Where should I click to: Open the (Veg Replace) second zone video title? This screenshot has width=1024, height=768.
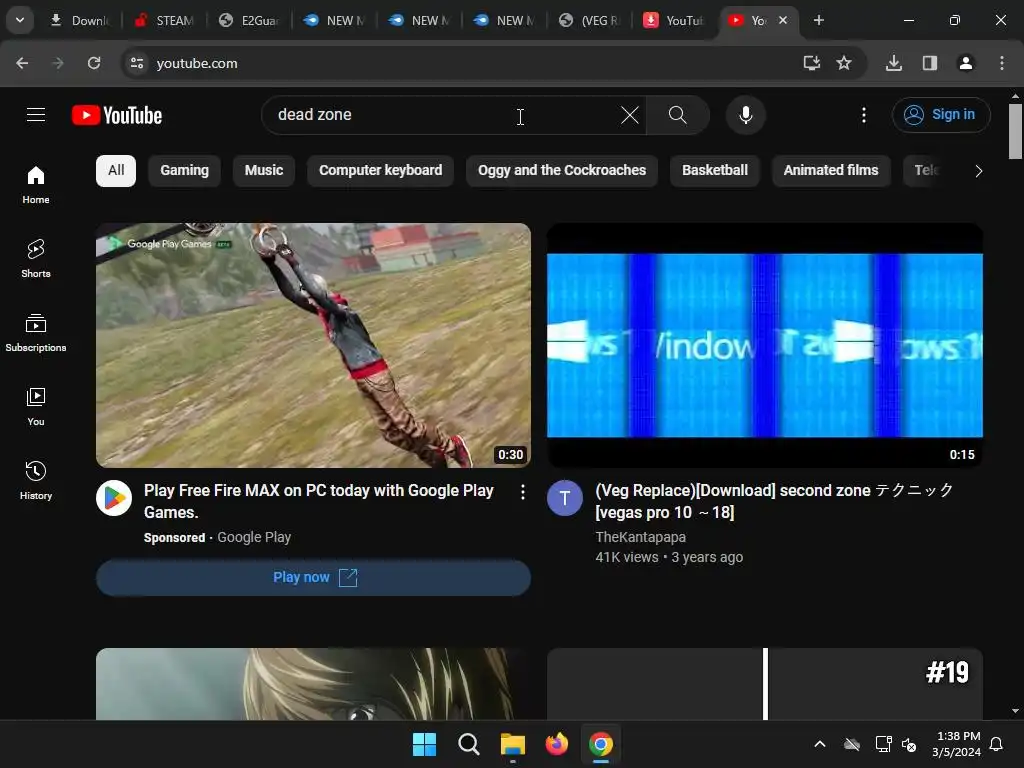[774, 502]
